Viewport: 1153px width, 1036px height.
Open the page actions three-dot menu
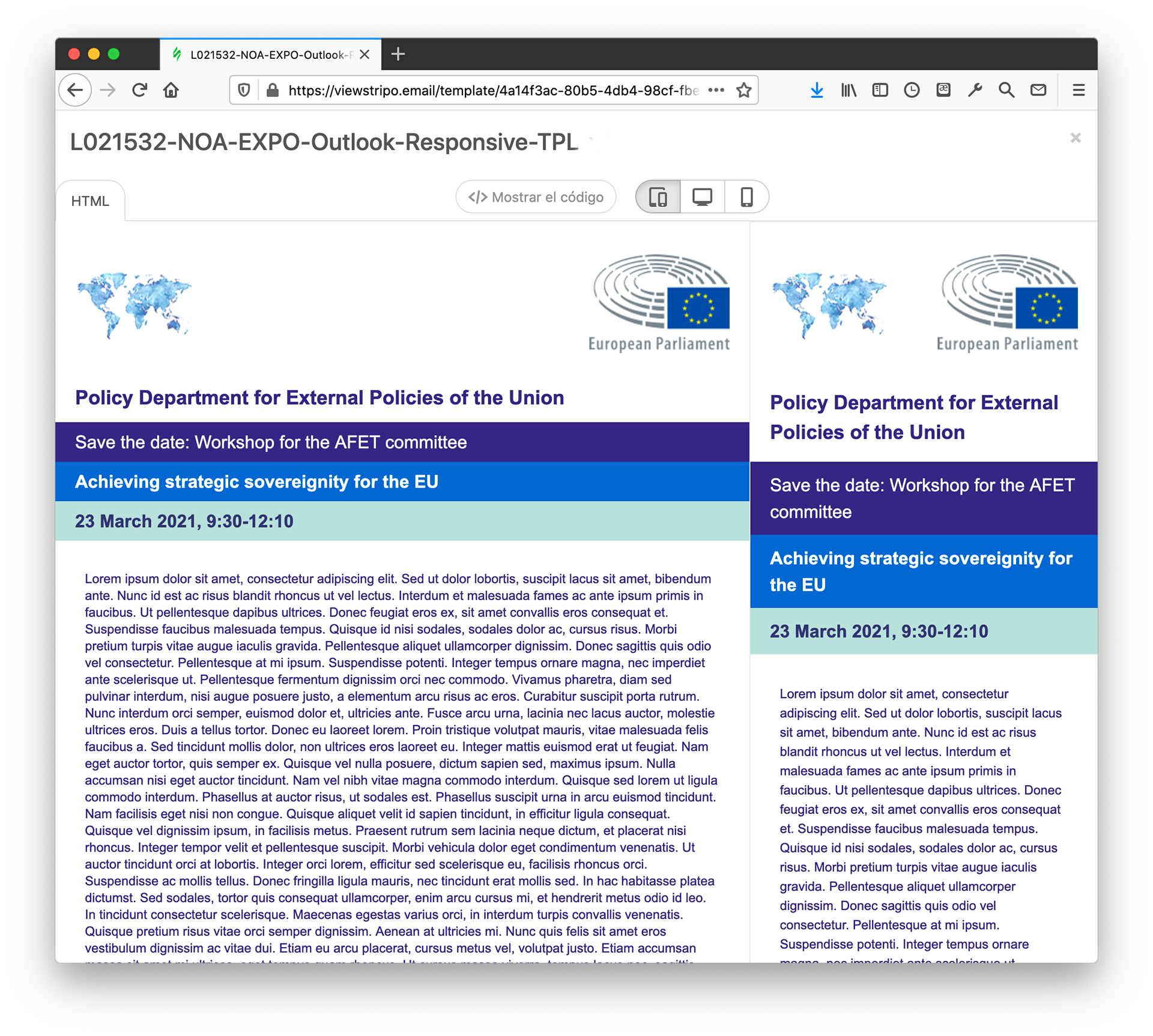[716, 90]
